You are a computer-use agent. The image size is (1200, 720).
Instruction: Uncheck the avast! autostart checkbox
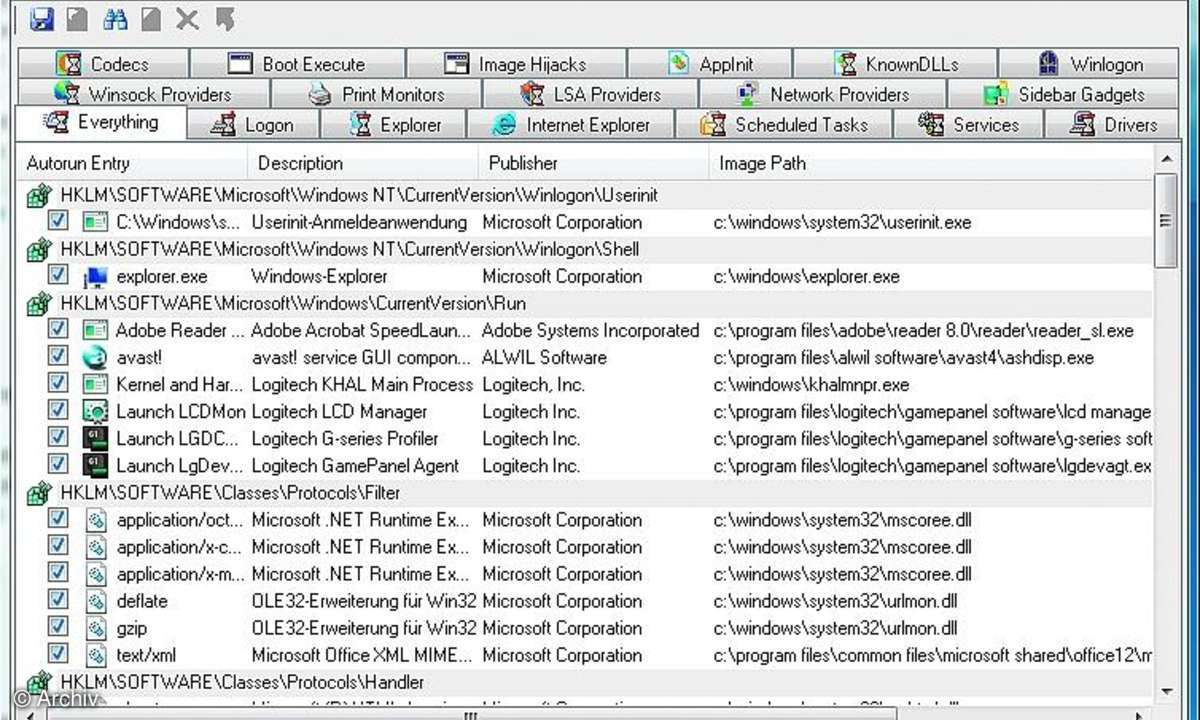click(x=57, y=357)
